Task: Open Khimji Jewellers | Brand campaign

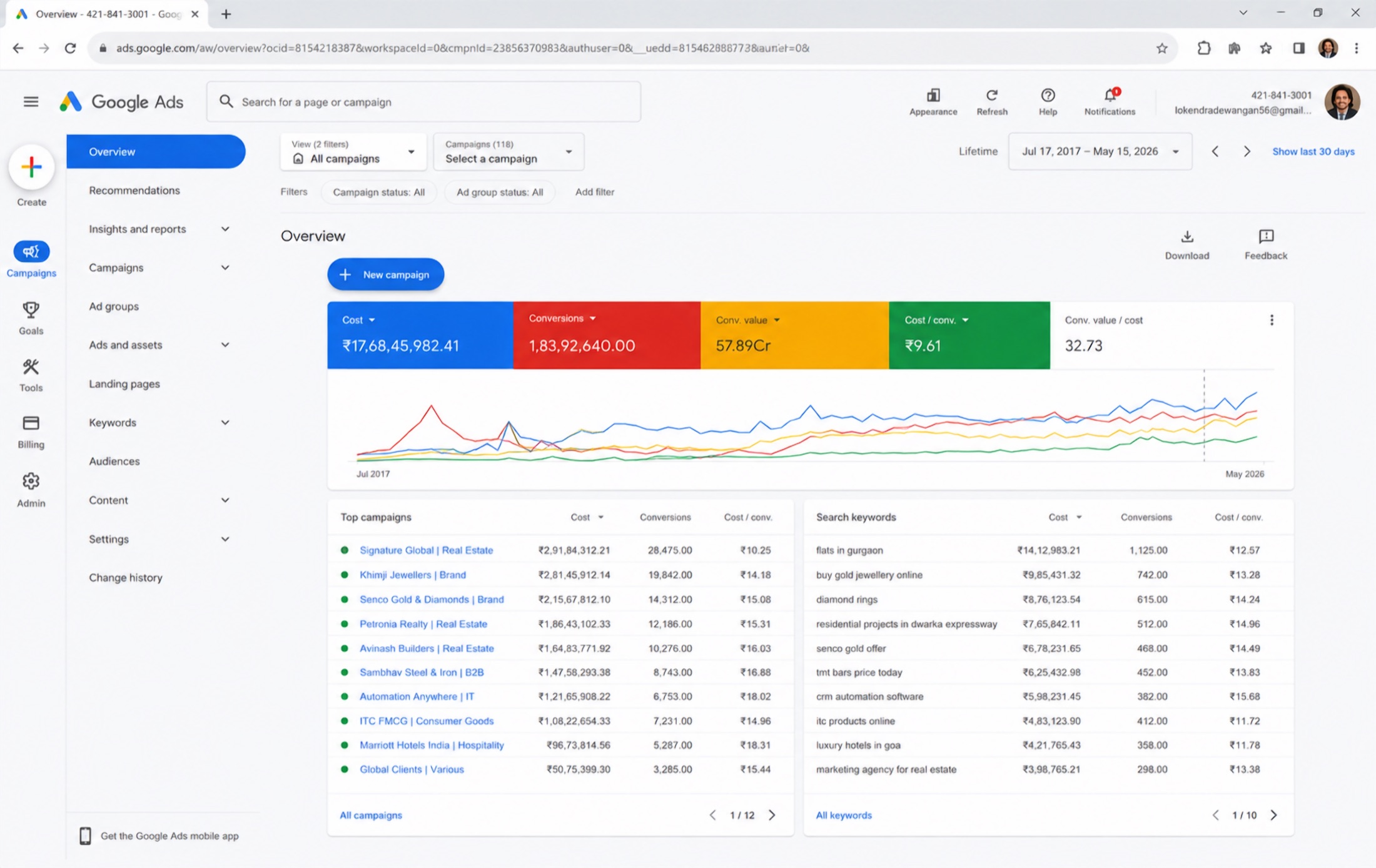Action: pyautogui.click(x=412, y=574)
